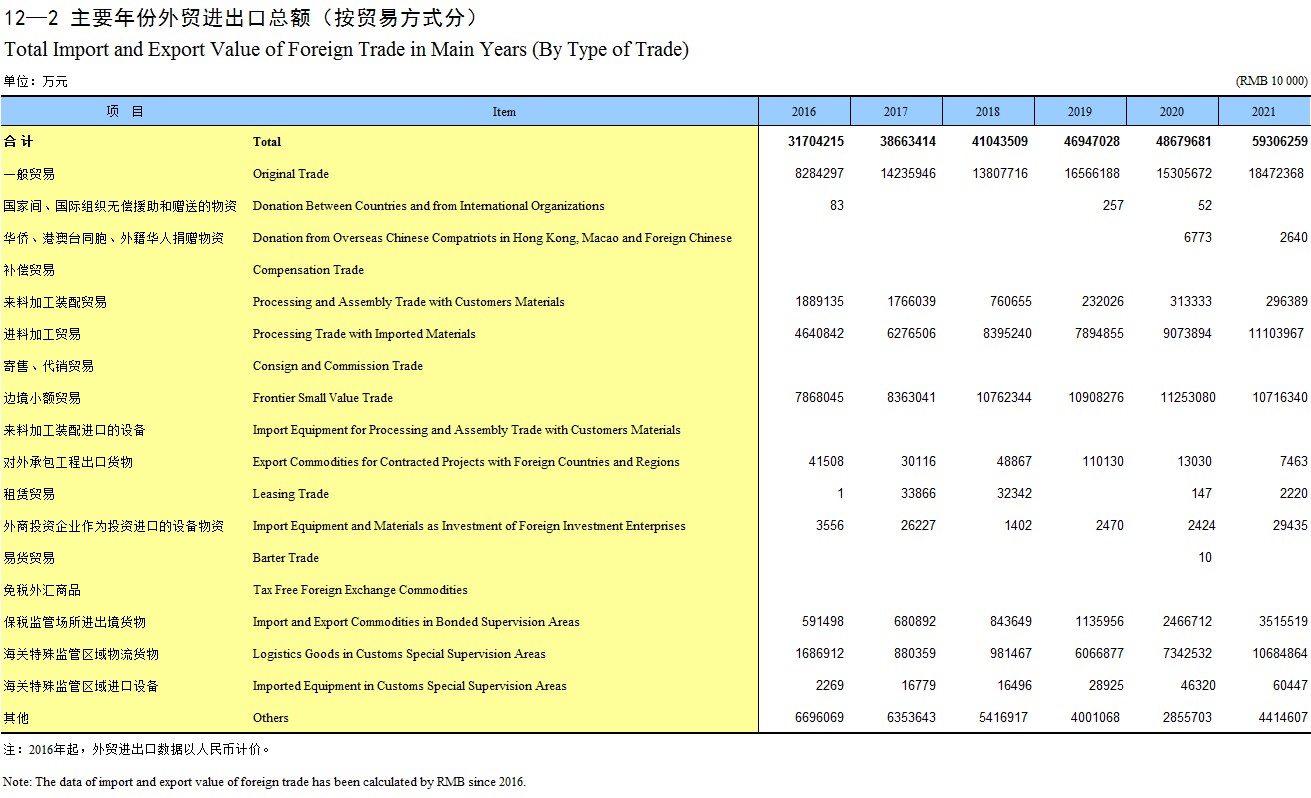Click the '(RMB 10 000)' unit note
The height and width of the screenshot is (798, 1311).
tap(1272, 81)
